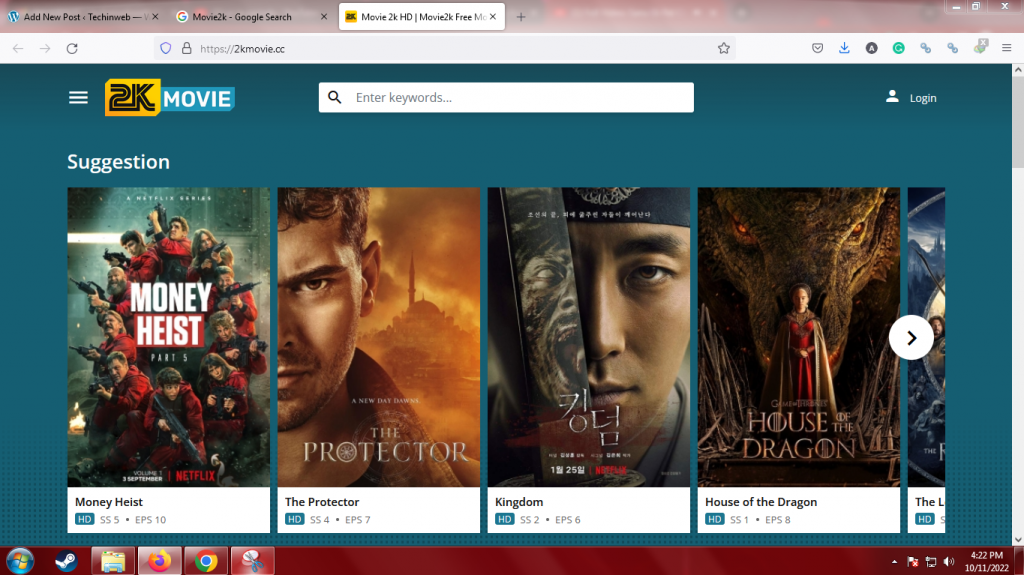Click the 2K Movie logo
Screen dimensions: 1024x575
(x=170, y=97)
